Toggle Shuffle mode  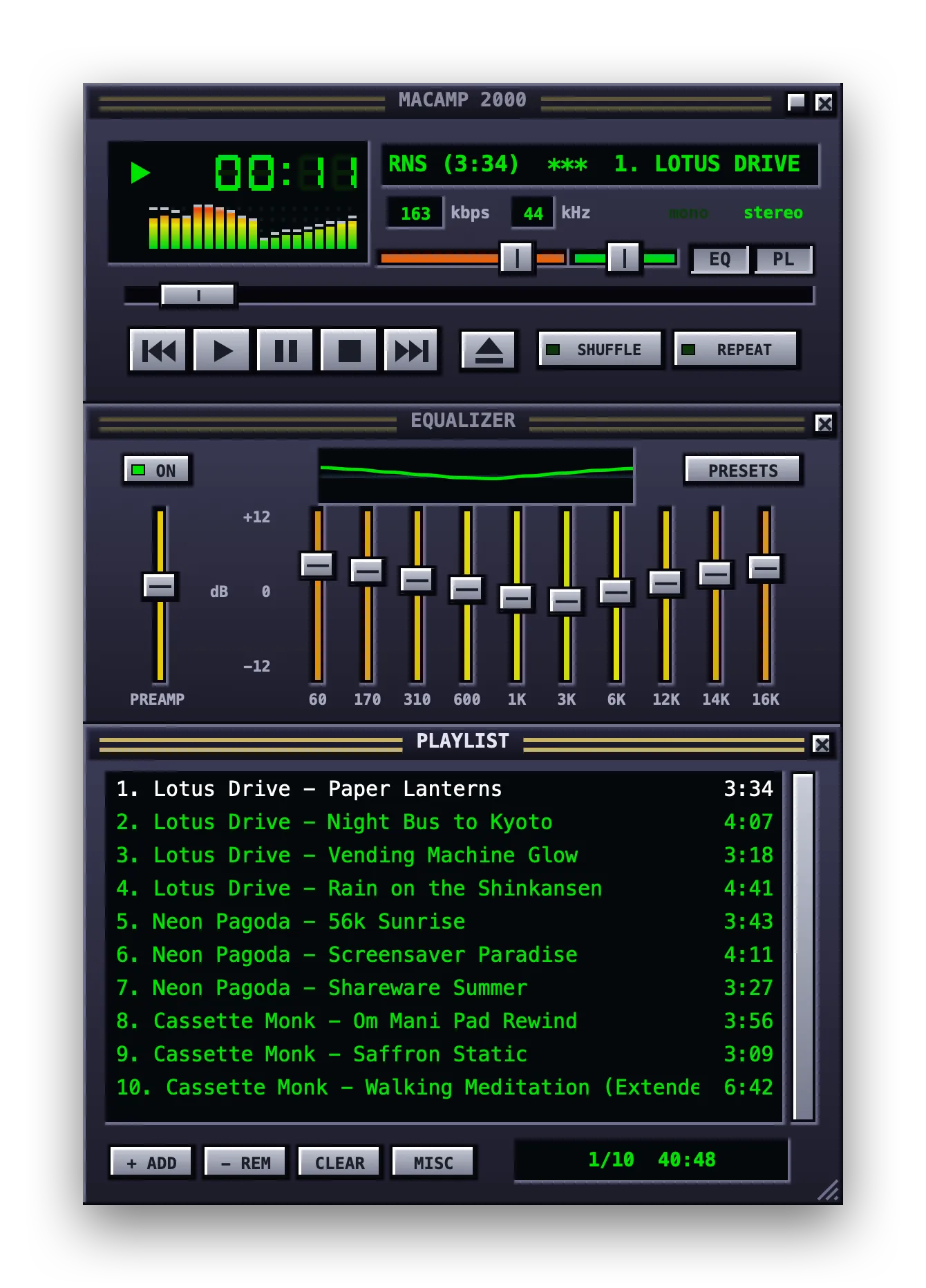pyautogui.click(x=600, y=350)
